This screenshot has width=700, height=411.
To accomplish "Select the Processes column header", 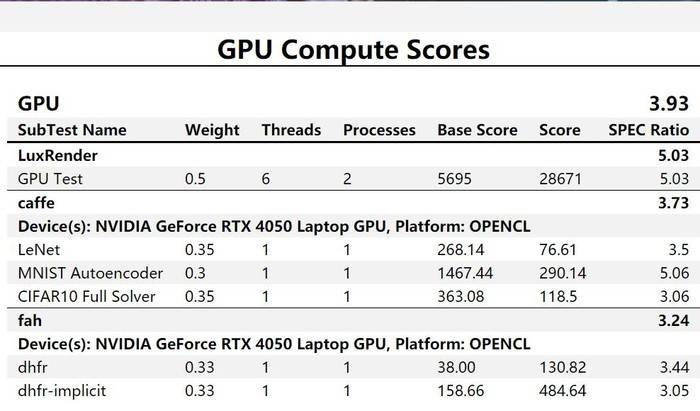I will point(379,130).
